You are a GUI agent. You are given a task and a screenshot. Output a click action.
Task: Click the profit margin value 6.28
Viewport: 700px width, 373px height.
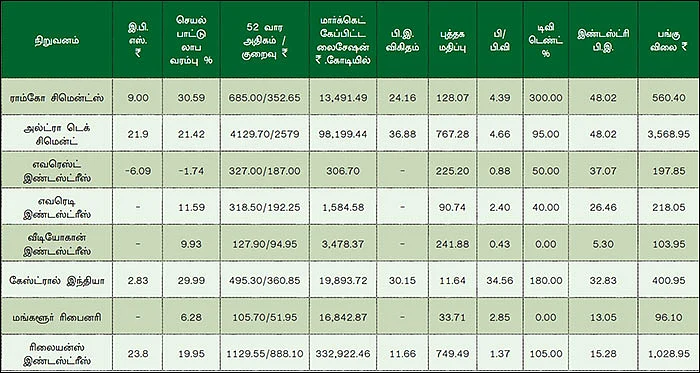(x=191, y=317)
